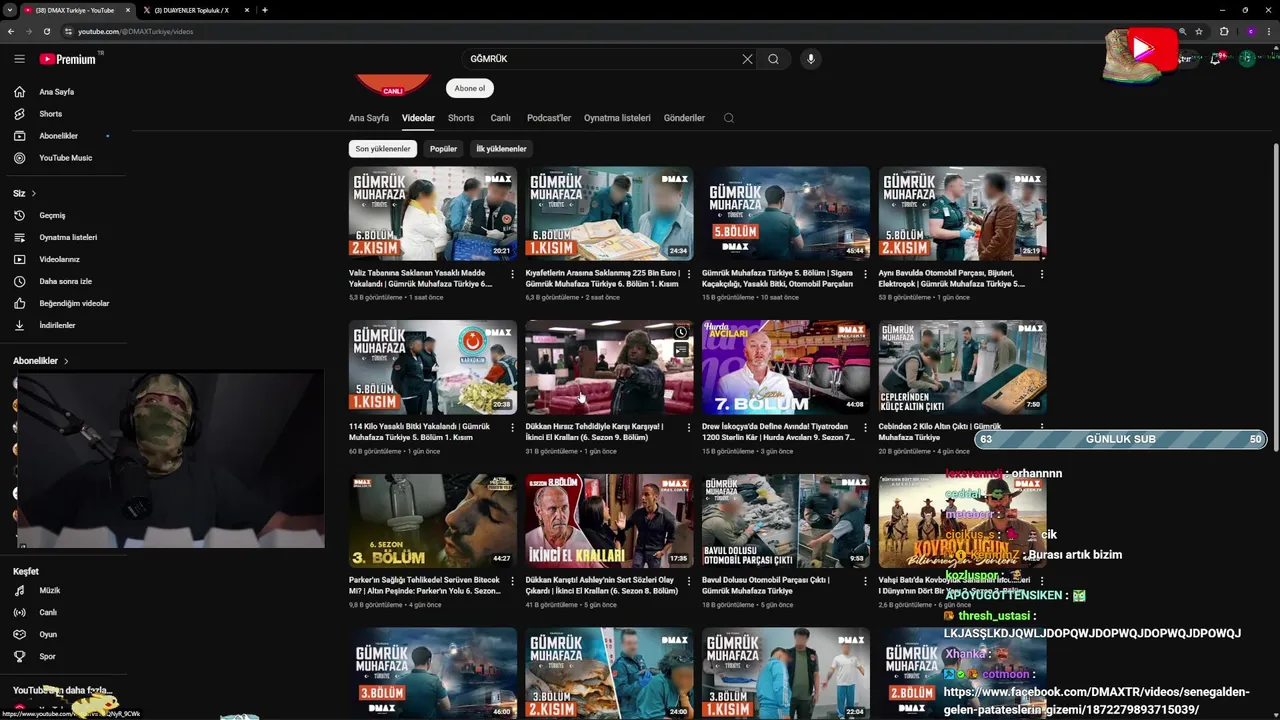The width and height of the screenshot is (1280, 720).
Task: Open Valiz Tabanına Saklanan video title
Action: pos(421,278)
